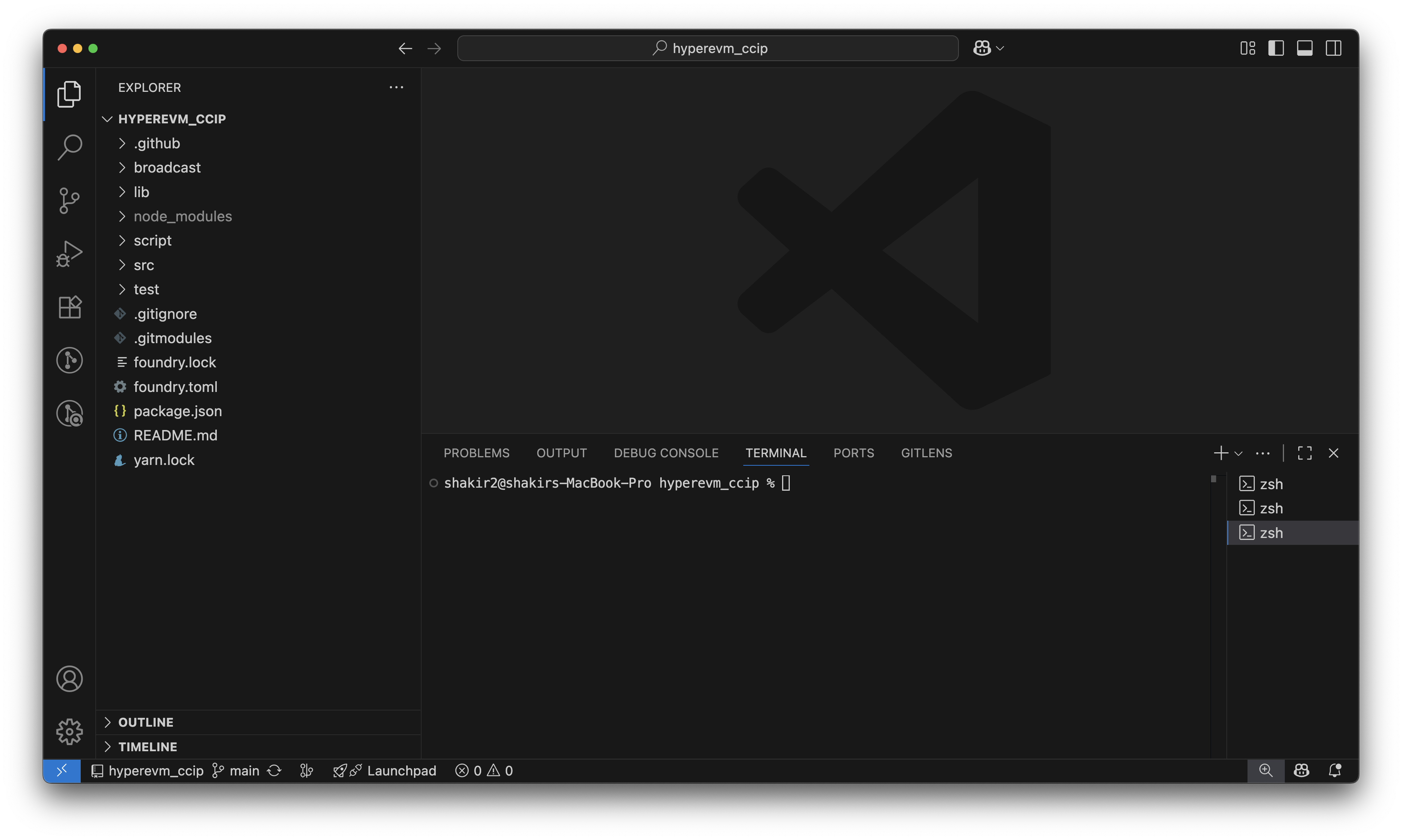Open the new terminal launch profile dropdown
This screenshot has height=840, width=1402.
click(1238, 453)
